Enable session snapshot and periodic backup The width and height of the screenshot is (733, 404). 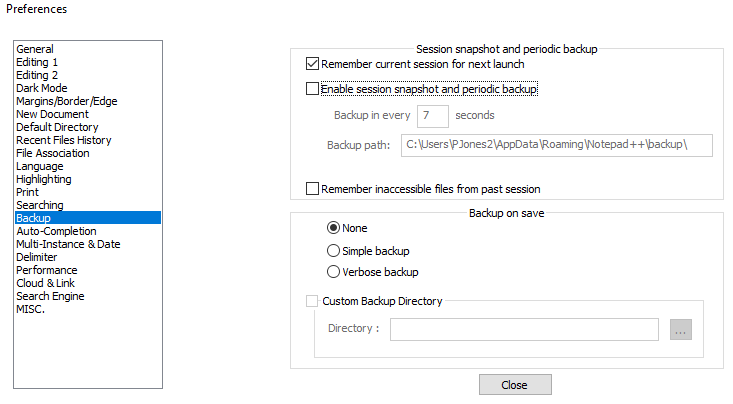(313, 89)
